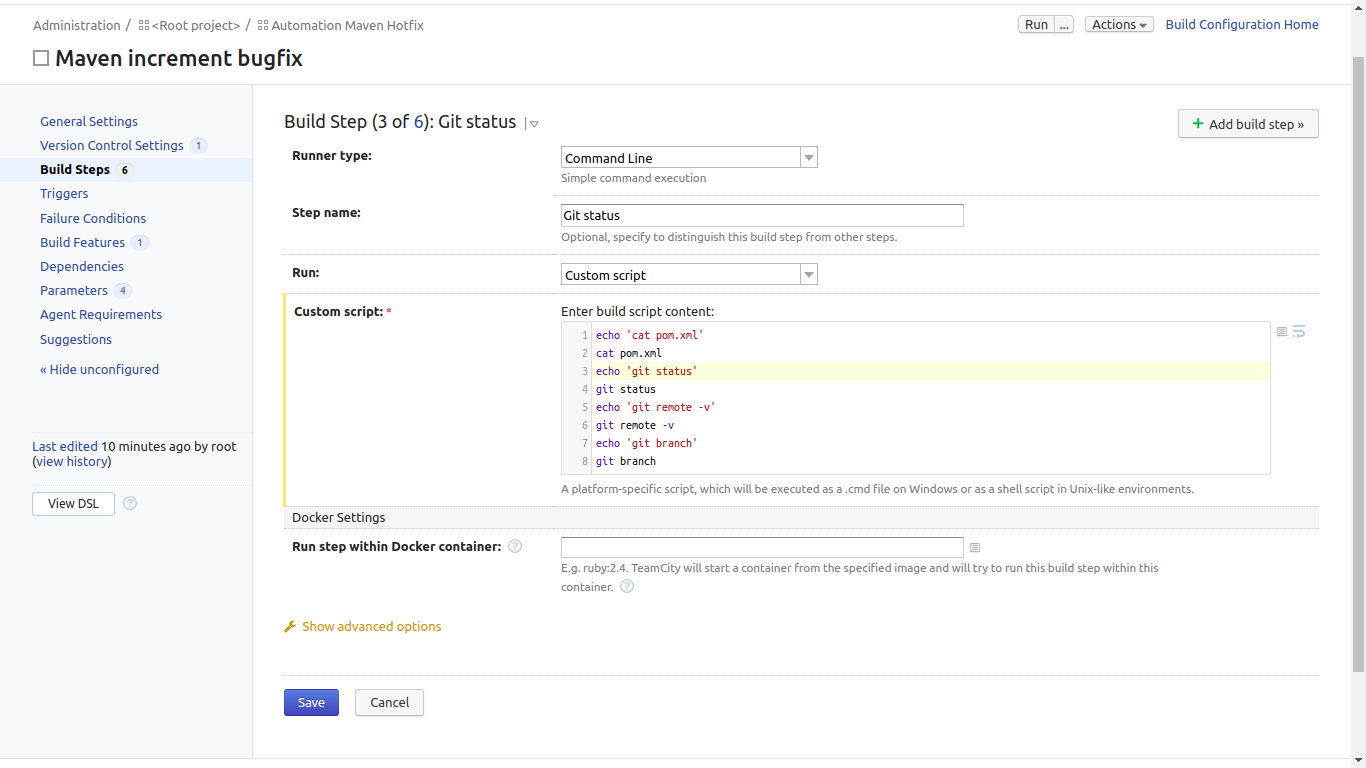The width and height of the screenshot is (1366, 768).
Task: Click the Save button
Action: pyautogui.click(x=311, y=703)
